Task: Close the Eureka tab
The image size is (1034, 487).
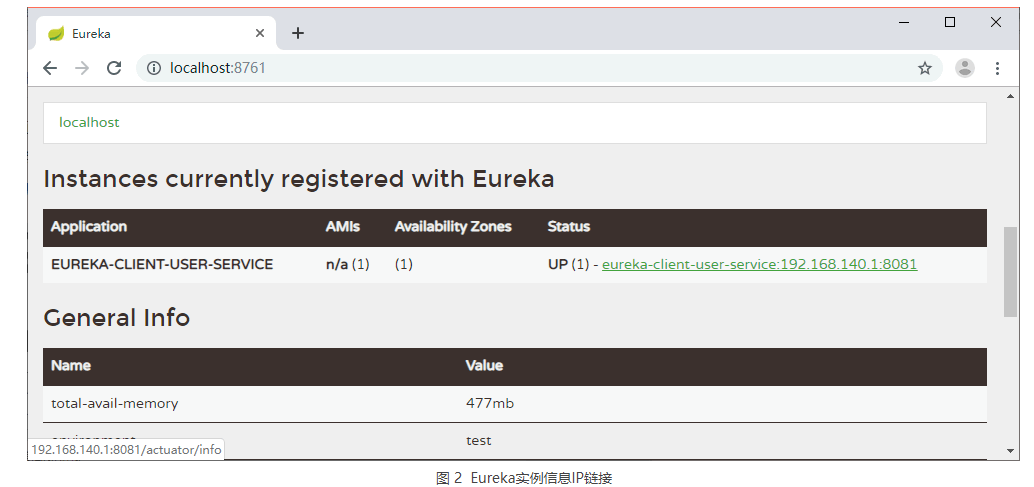Action: point(260,33)
